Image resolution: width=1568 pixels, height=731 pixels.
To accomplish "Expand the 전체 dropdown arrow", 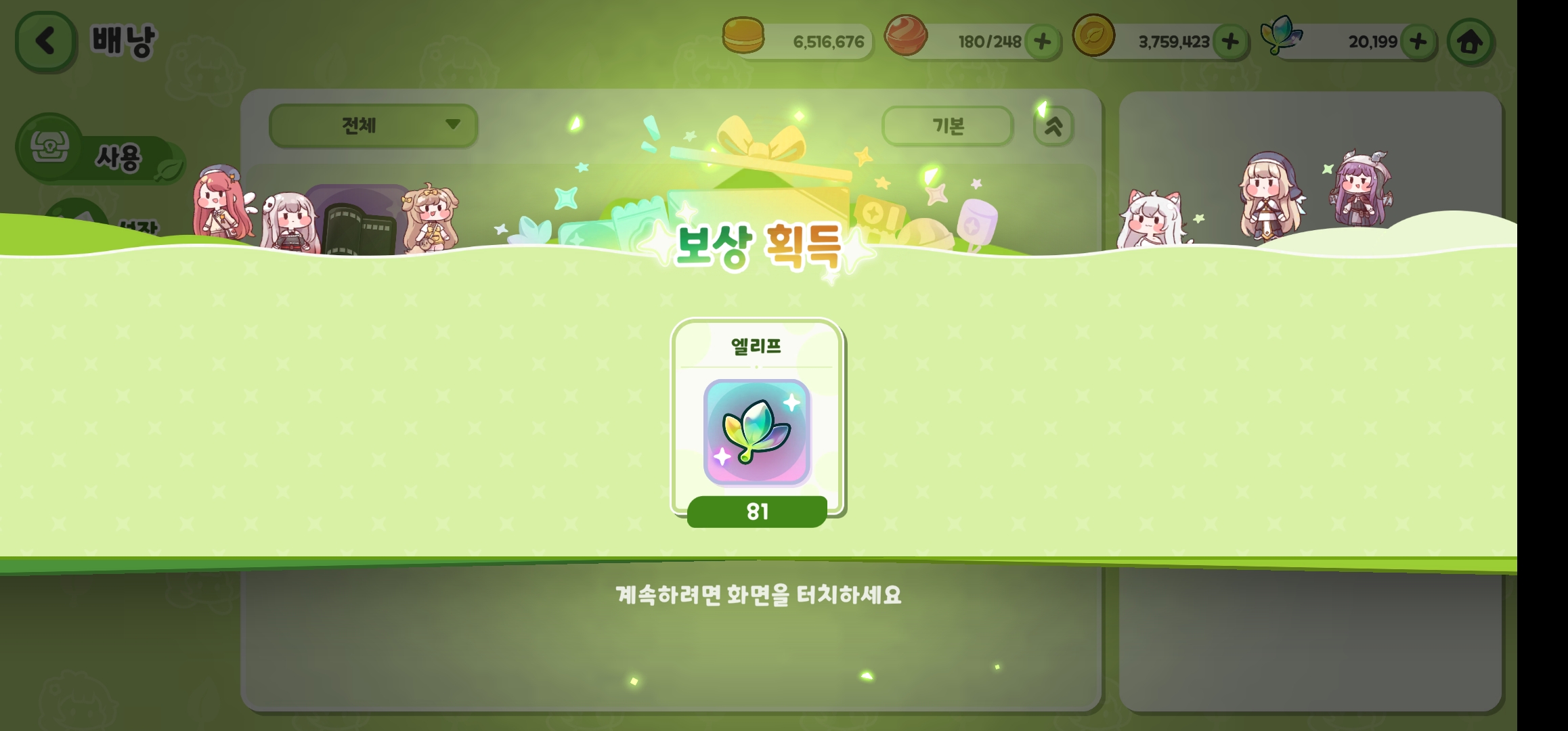I will 453,124.
